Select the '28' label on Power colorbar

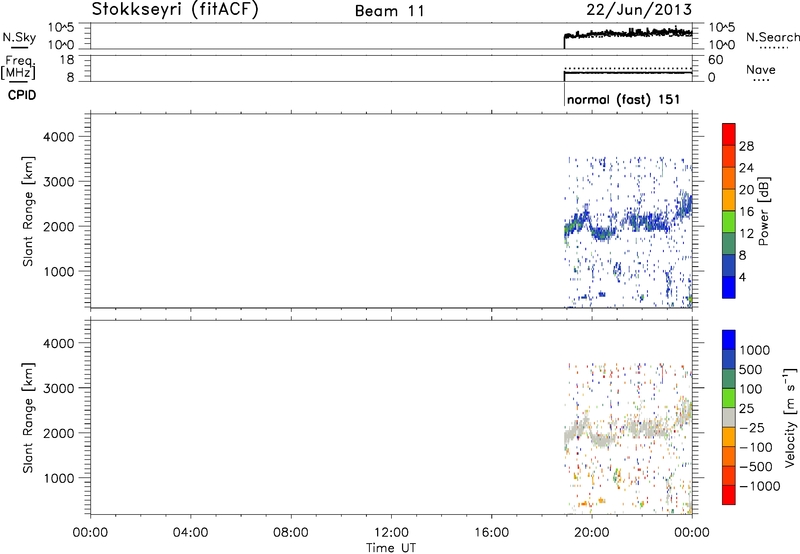pos(746,146)
